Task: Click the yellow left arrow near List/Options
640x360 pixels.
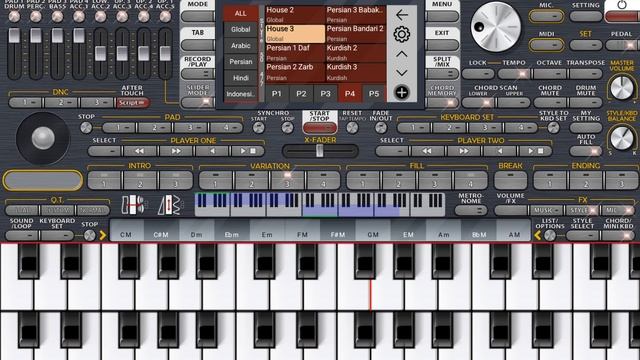Action: 538,235
